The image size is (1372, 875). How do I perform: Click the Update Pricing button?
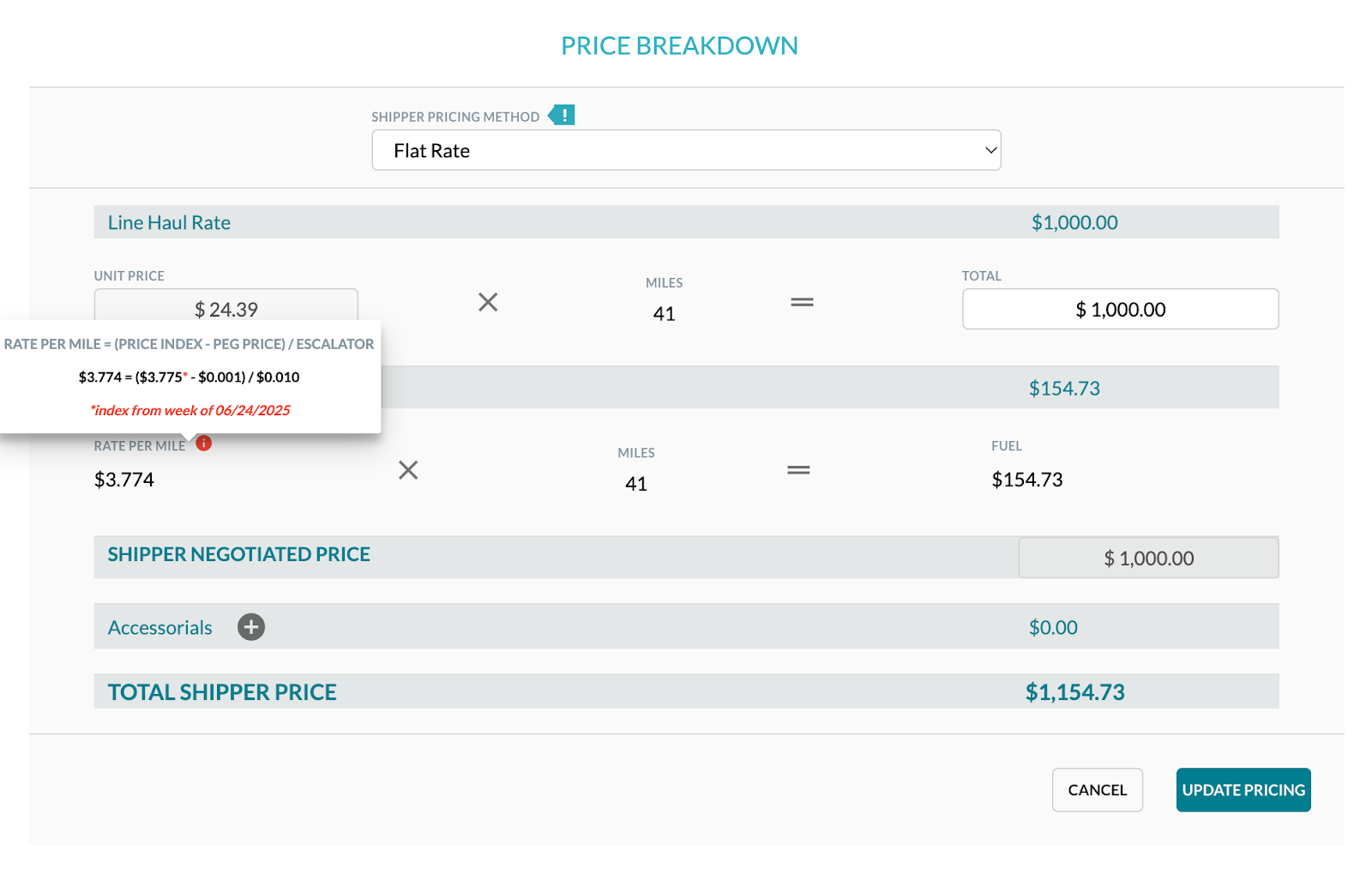1243,790
